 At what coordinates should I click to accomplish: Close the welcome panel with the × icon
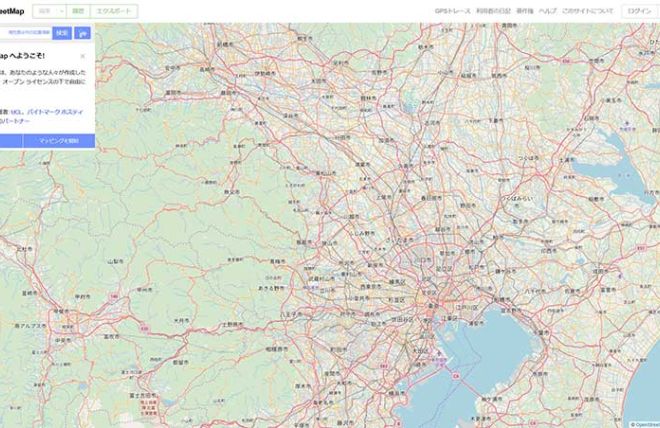82,56
